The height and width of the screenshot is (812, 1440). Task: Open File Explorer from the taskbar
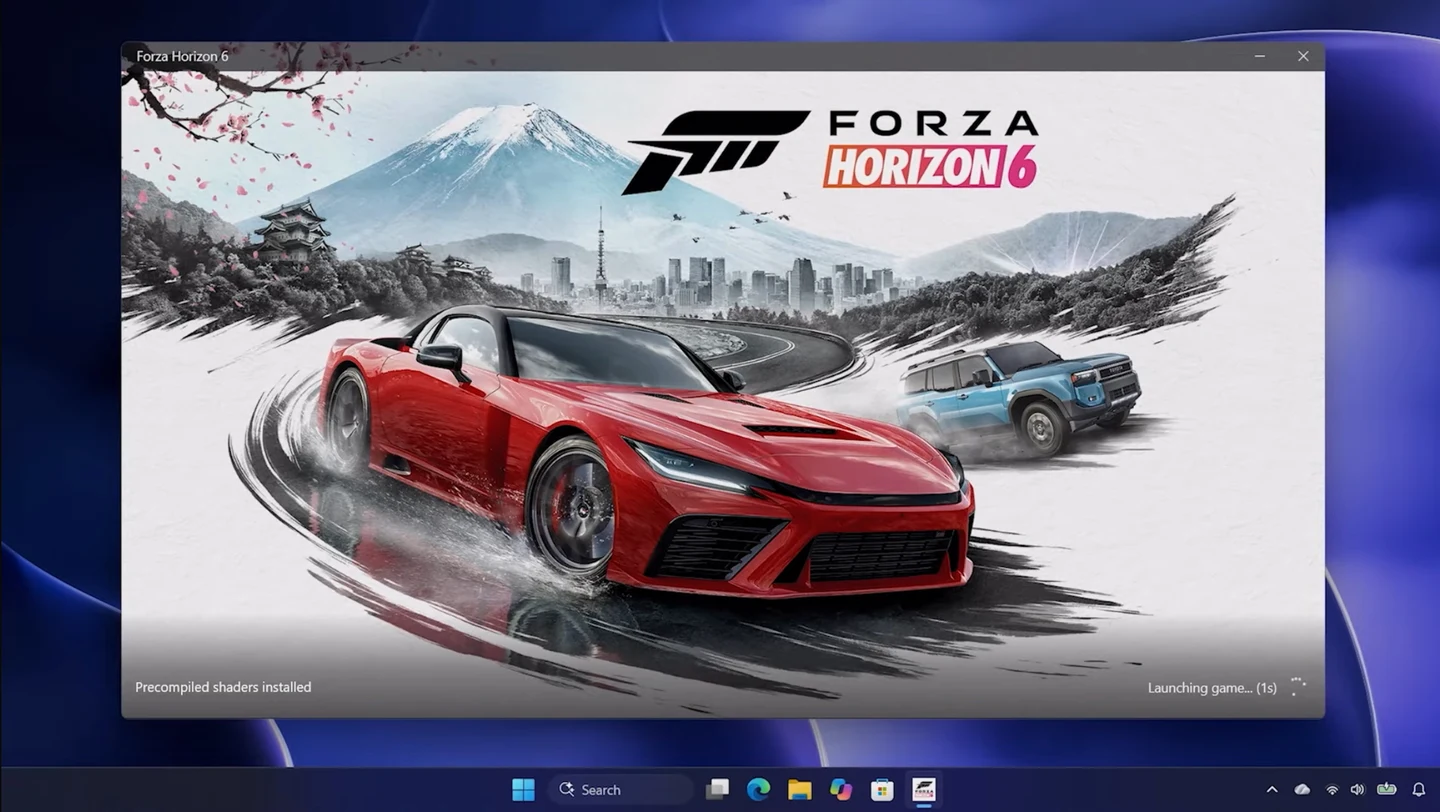[799, 790]
